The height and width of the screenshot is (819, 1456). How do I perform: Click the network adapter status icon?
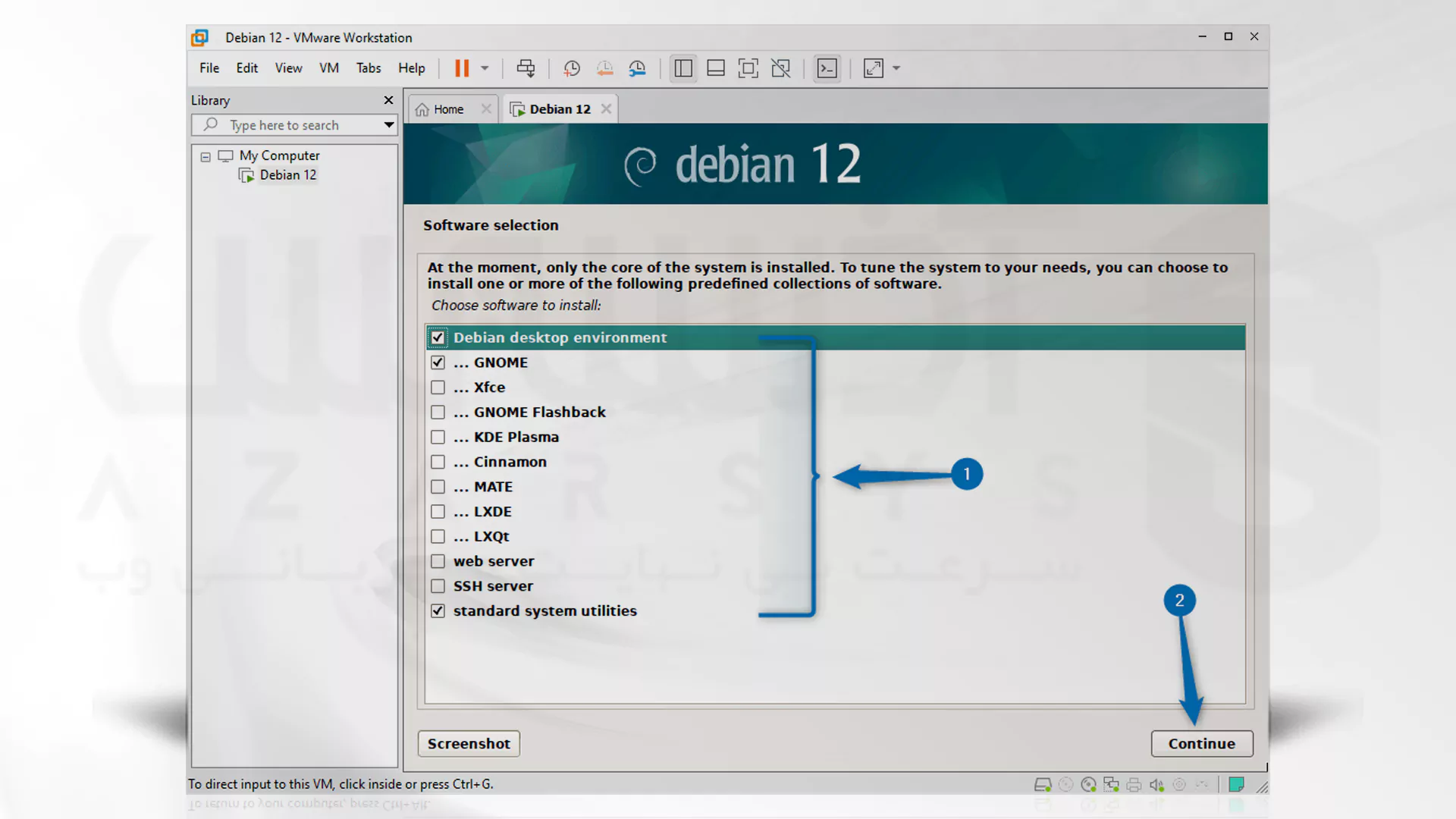[1111, 785]
